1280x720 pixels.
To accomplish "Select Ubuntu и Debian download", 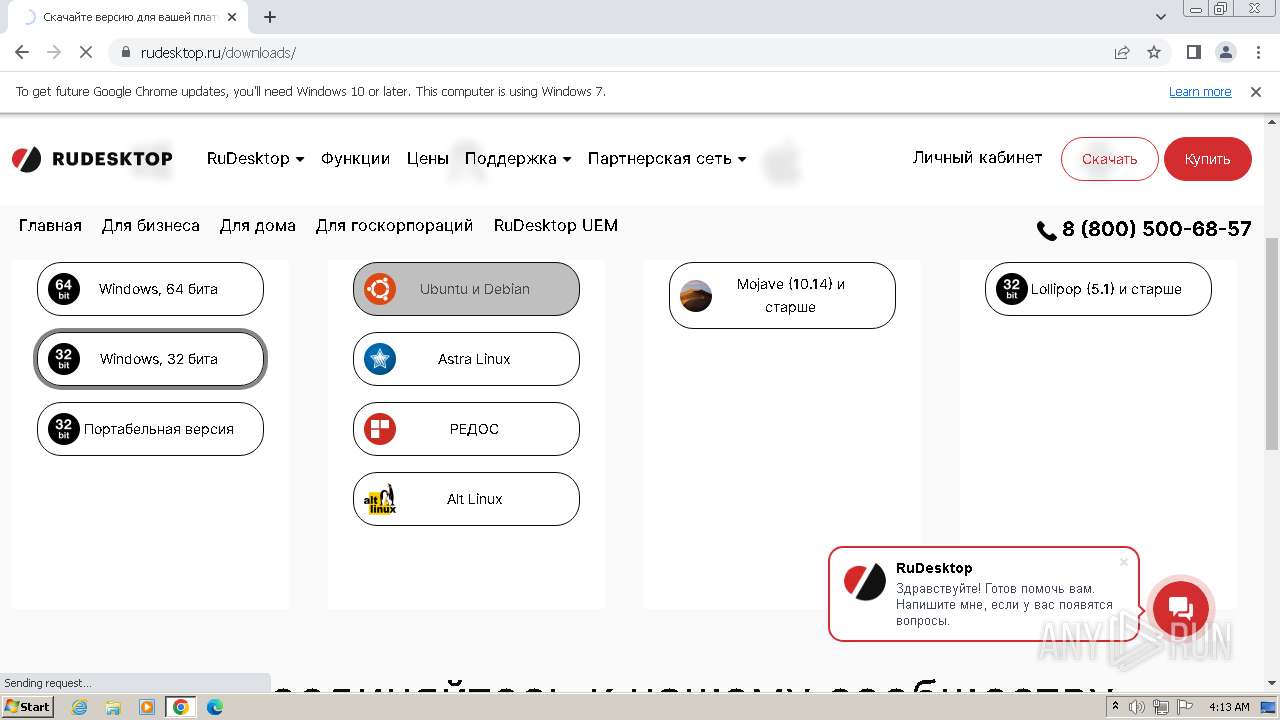I will click(x=466, y=289).
